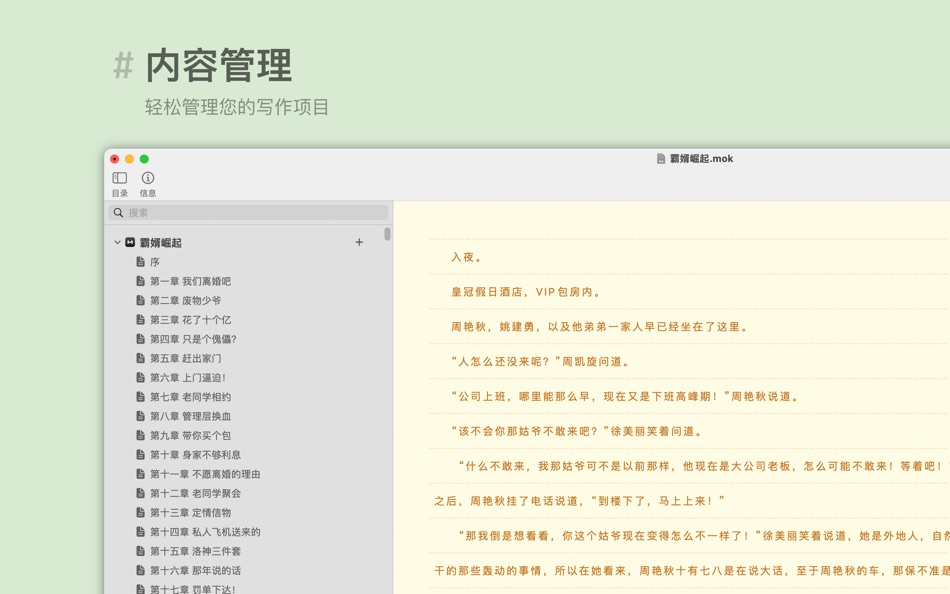The height and width of the screenshot is (594, 950).
Task: Open chapter 第四章 只是个傀儡?
Action: [193, 339]
